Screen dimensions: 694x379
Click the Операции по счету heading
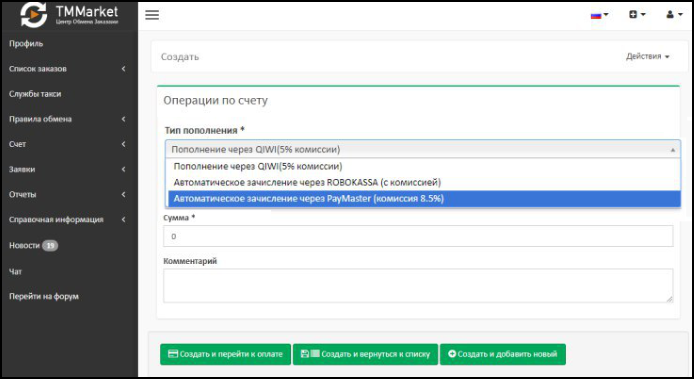(216, 101)
